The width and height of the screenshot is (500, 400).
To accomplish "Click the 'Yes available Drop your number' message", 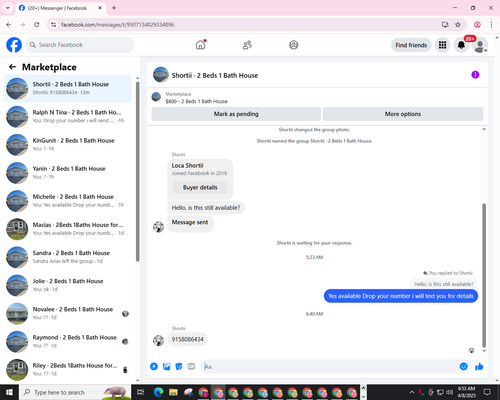I will (x=401, y=296).
